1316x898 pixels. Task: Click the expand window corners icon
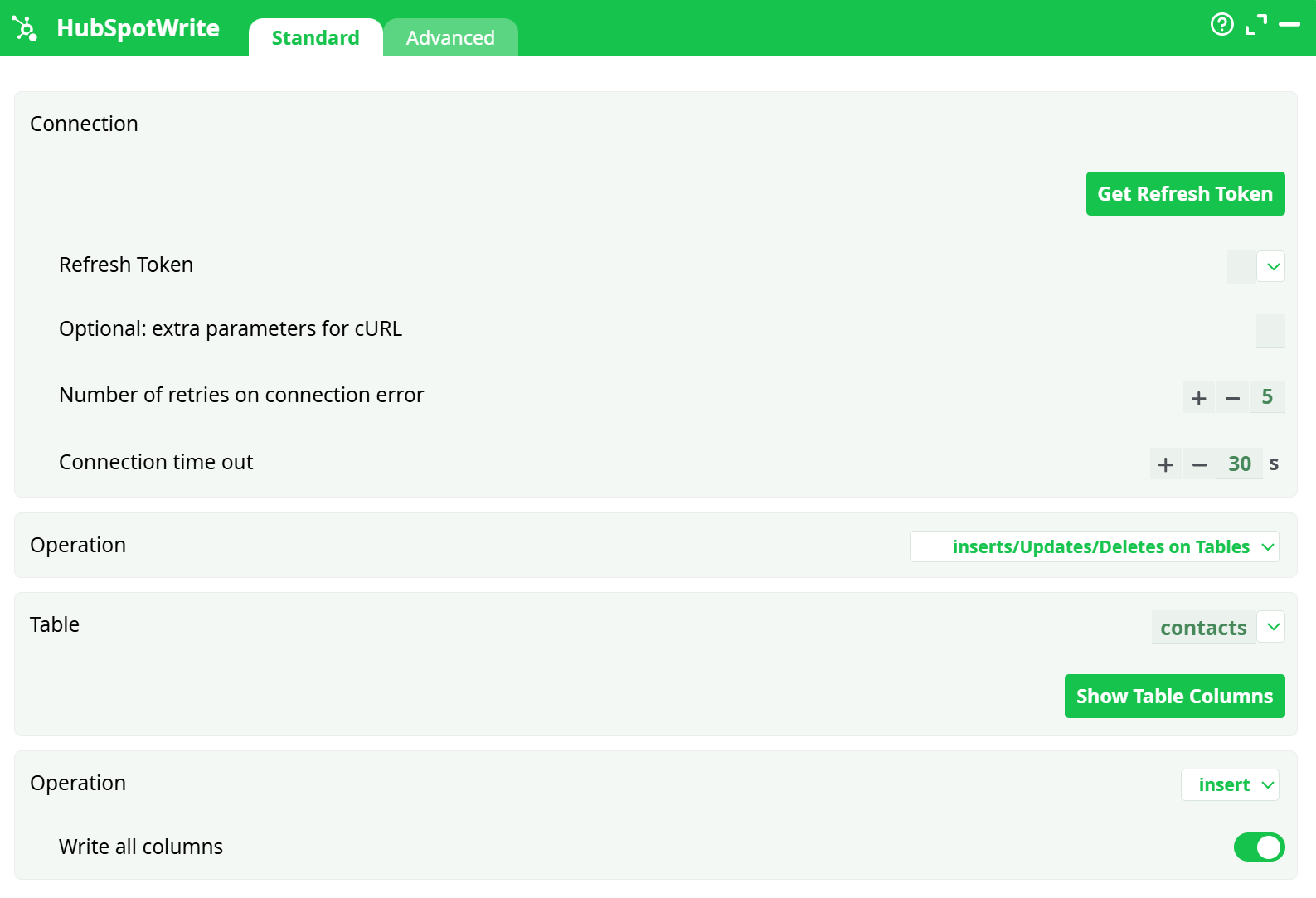(x=1256, y=25)
